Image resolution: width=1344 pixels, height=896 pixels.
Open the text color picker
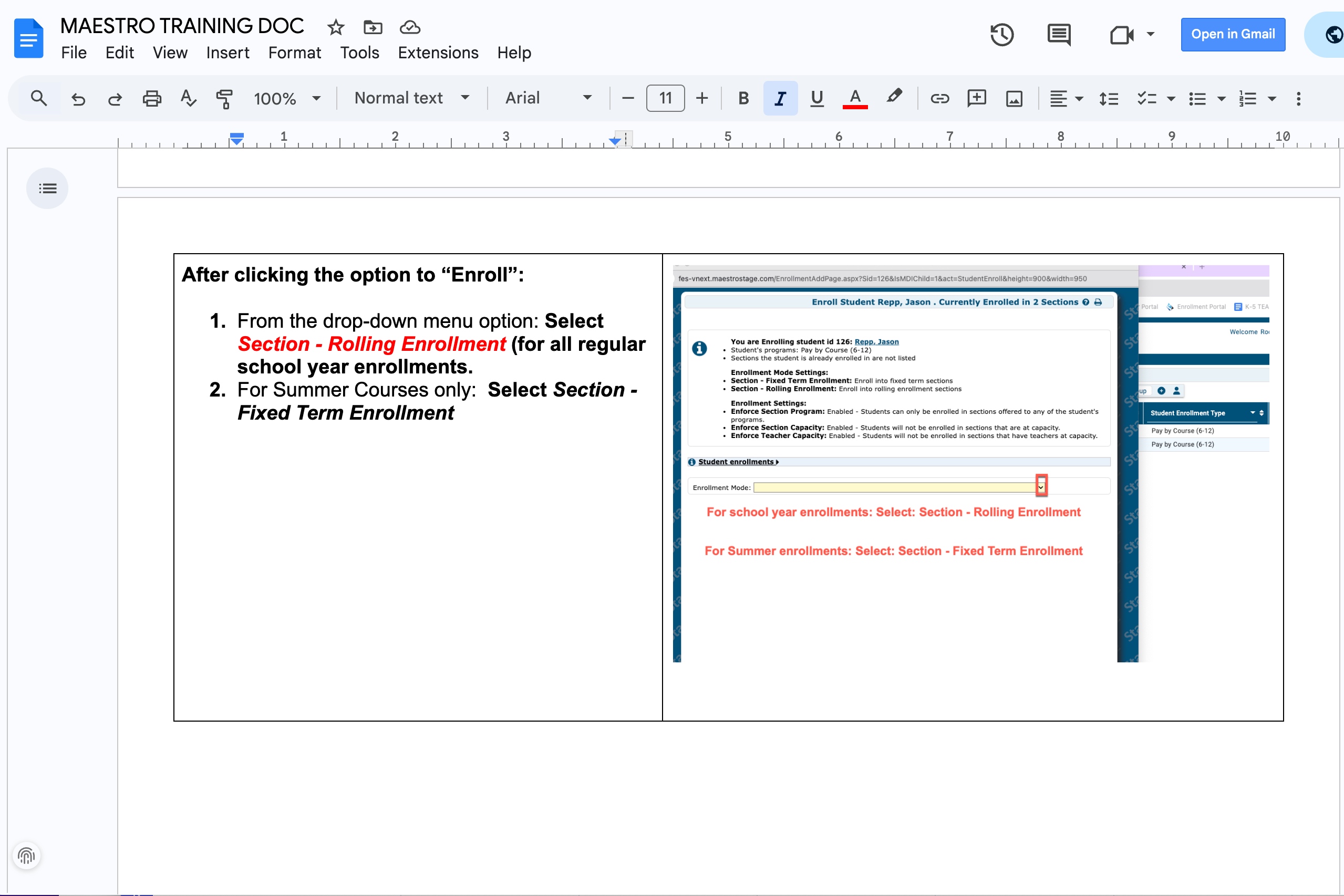(x=855, y=98)
